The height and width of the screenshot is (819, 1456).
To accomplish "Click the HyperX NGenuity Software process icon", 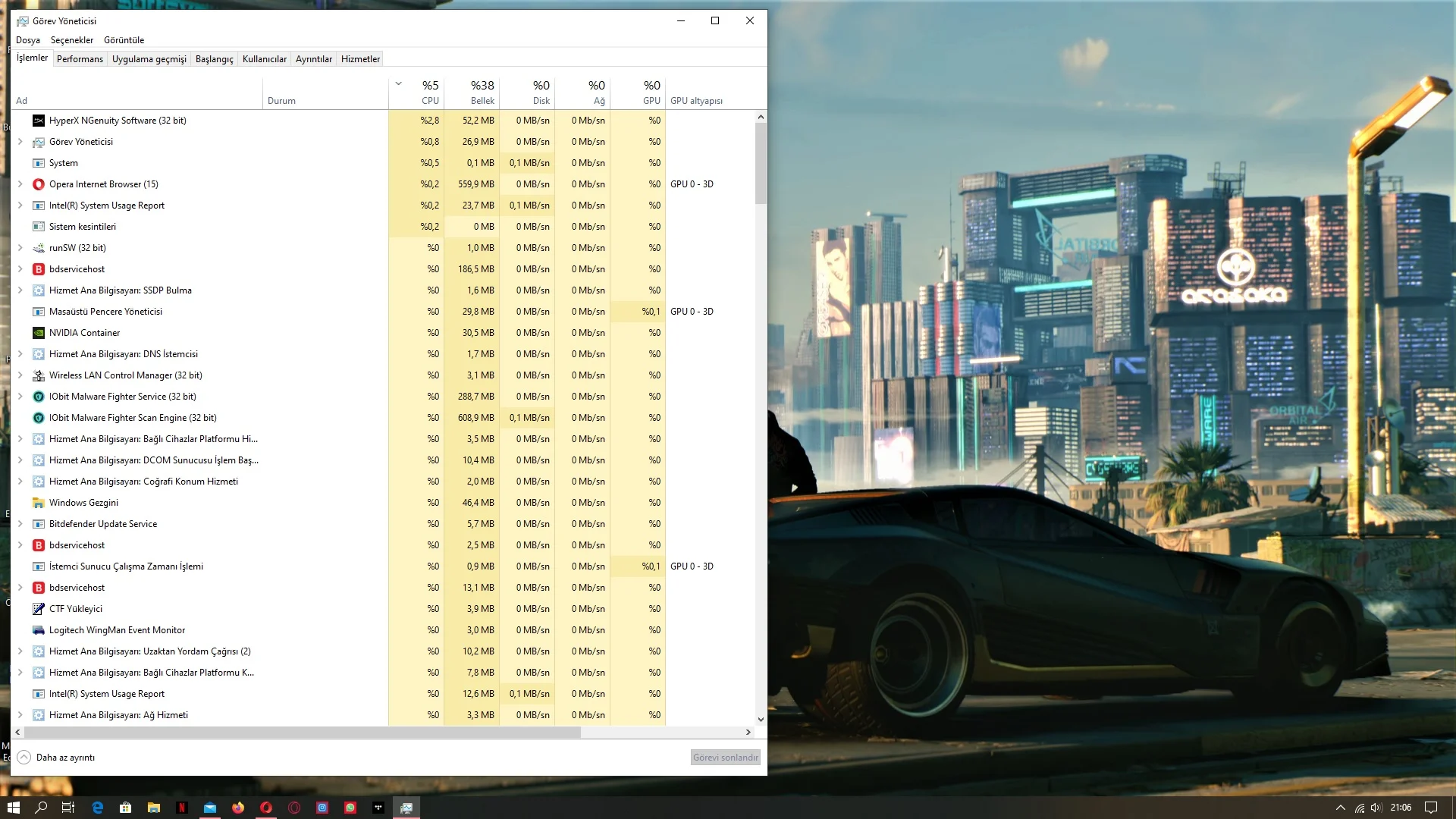I will pyautogui.click(x=39, y=121).
